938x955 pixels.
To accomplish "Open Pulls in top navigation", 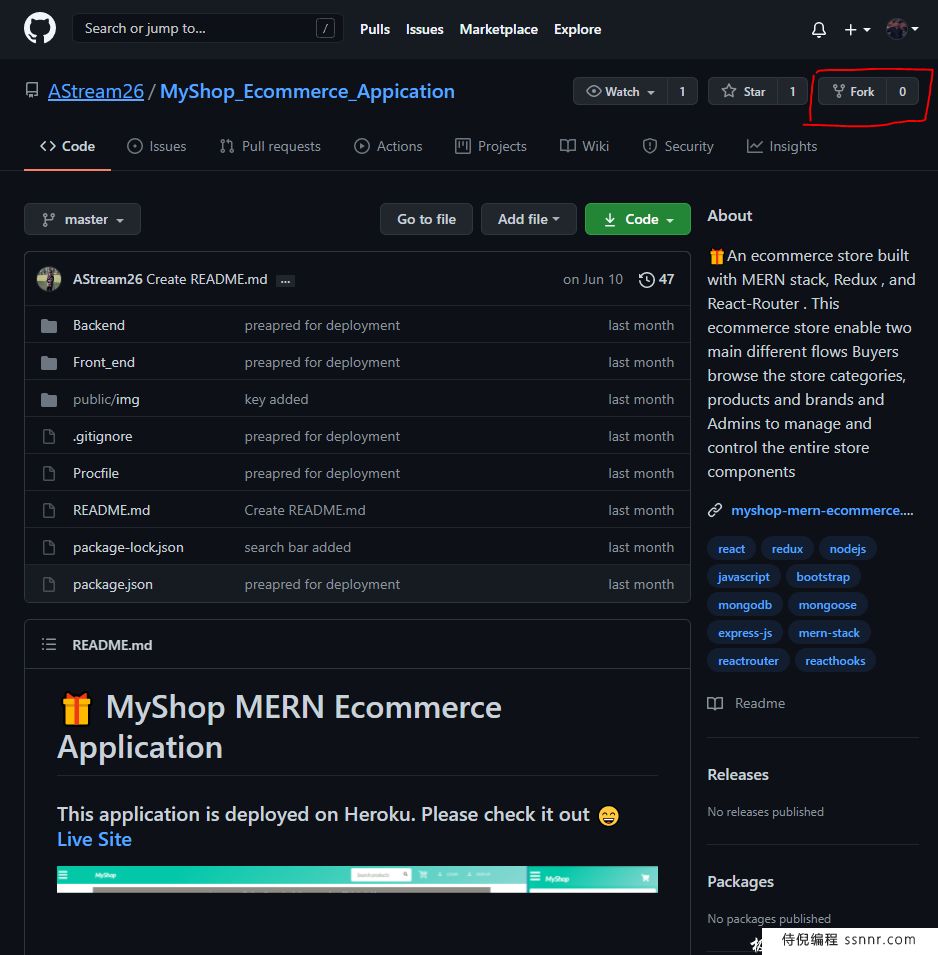I will tap(375, 29).
